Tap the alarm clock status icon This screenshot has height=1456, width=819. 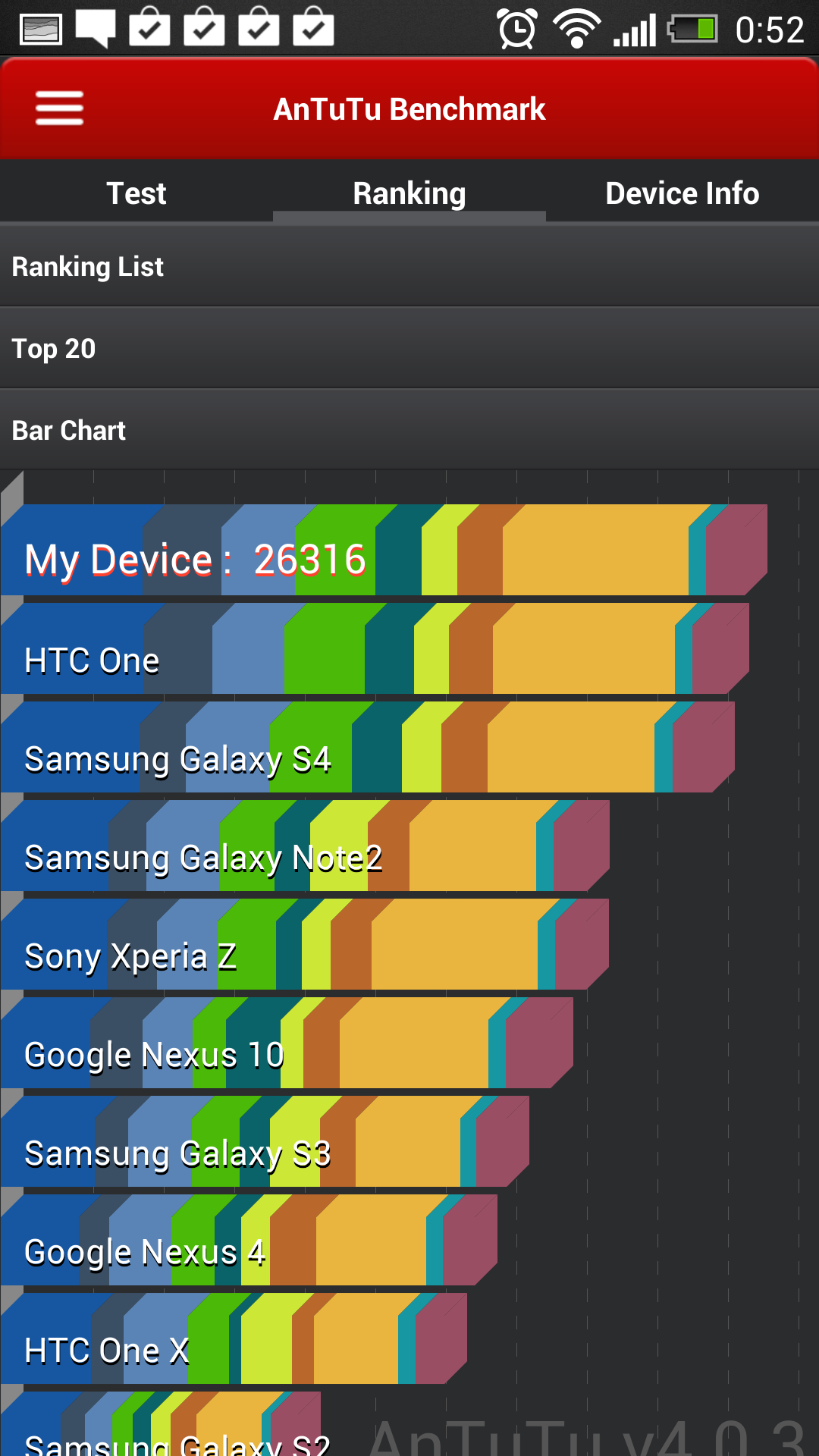[517, 30]
